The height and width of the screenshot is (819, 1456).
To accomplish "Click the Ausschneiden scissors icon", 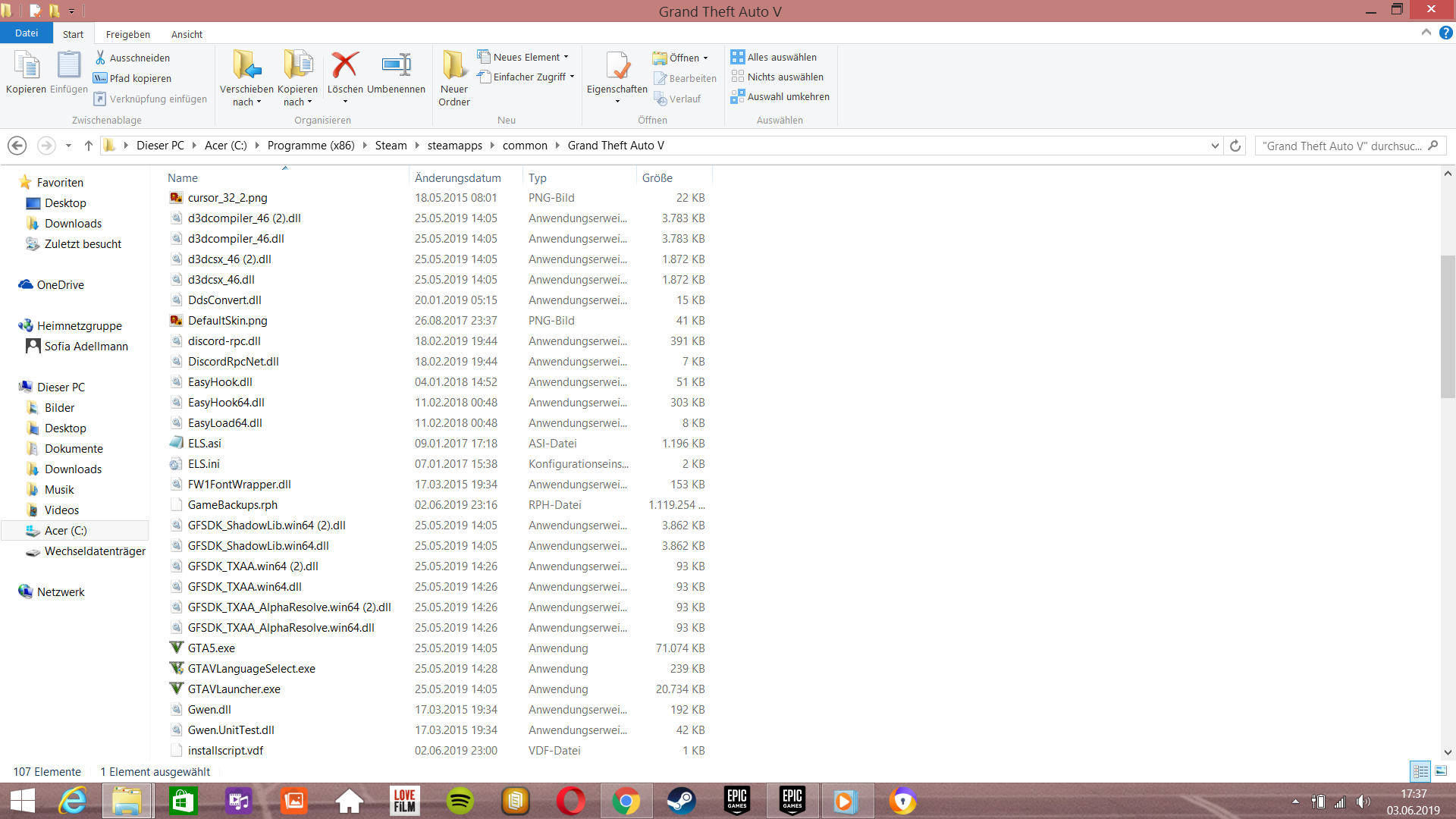I will pos(100,58).
